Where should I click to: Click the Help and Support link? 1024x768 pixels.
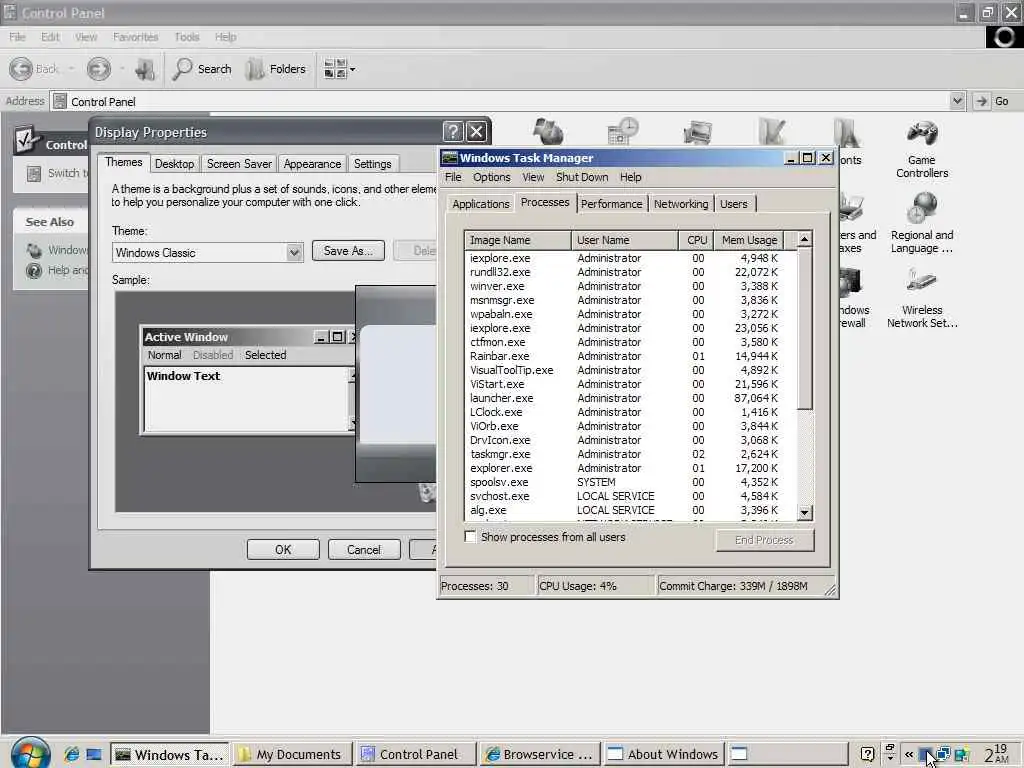(x=57, y=270)
